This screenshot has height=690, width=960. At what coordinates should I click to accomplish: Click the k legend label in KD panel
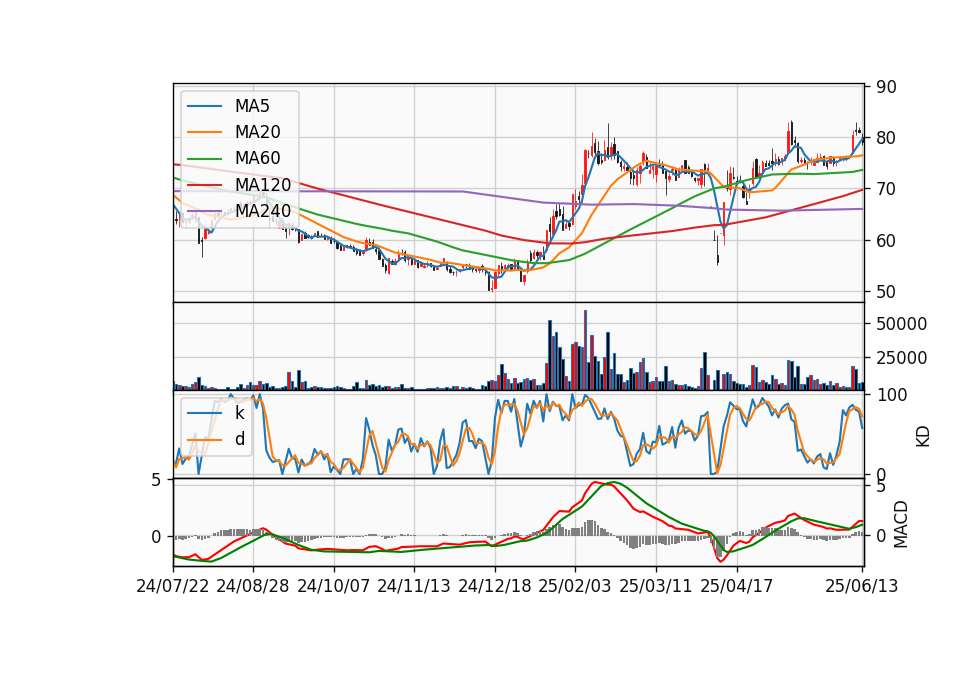point(239,413)
